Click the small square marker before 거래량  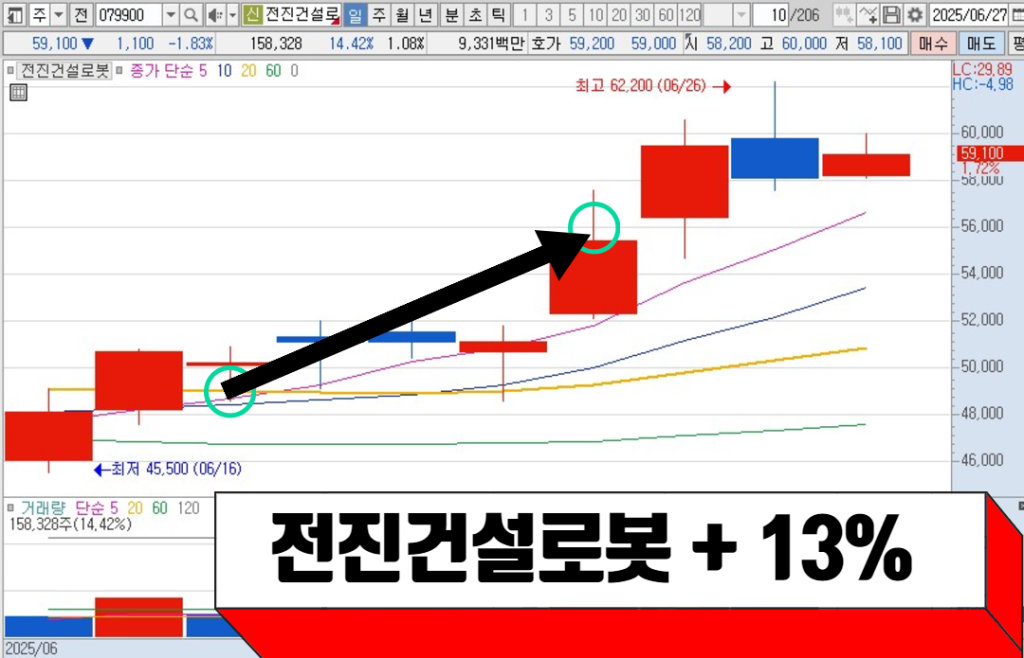[9, 507]
